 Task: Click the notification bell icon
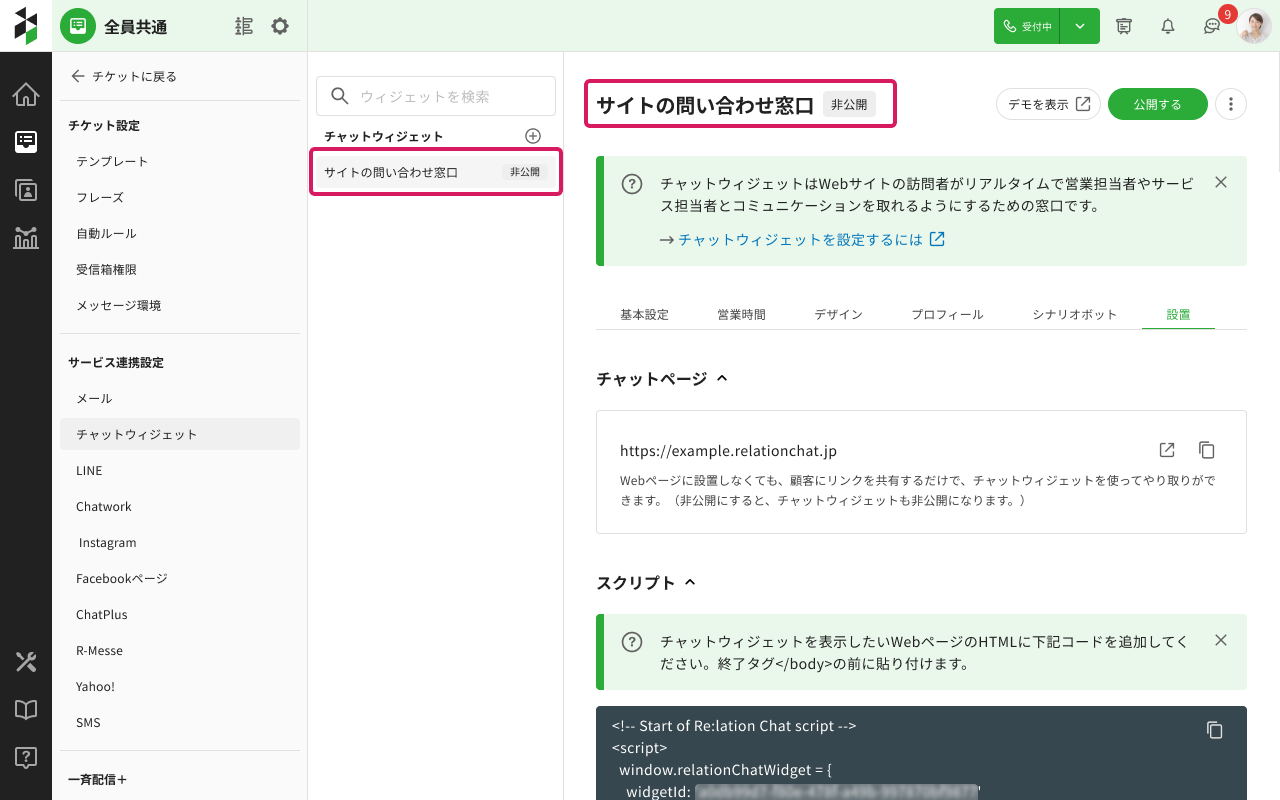click(x=1167, y=27)
